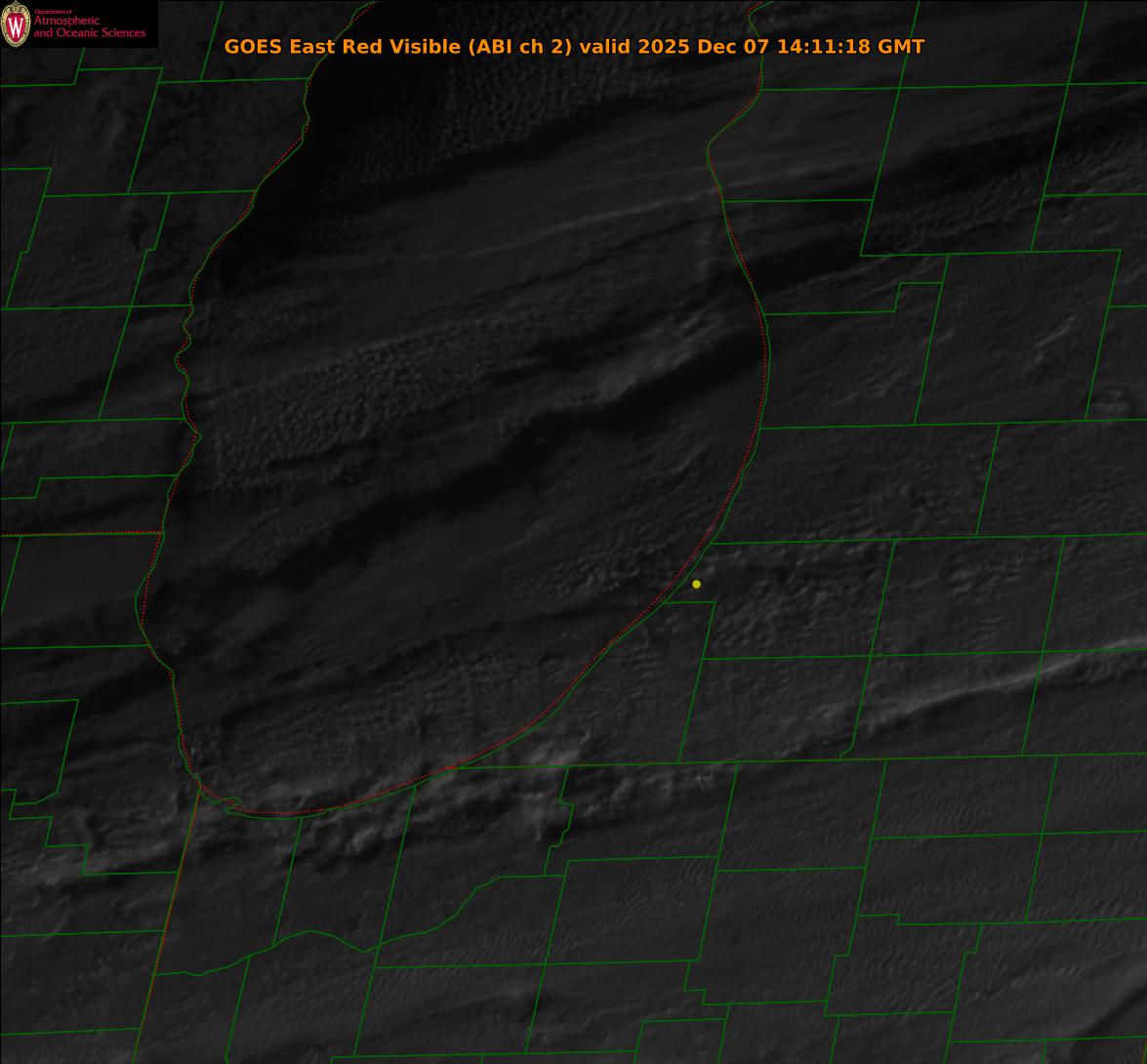Click the GOES East Red Visible title

574,46
